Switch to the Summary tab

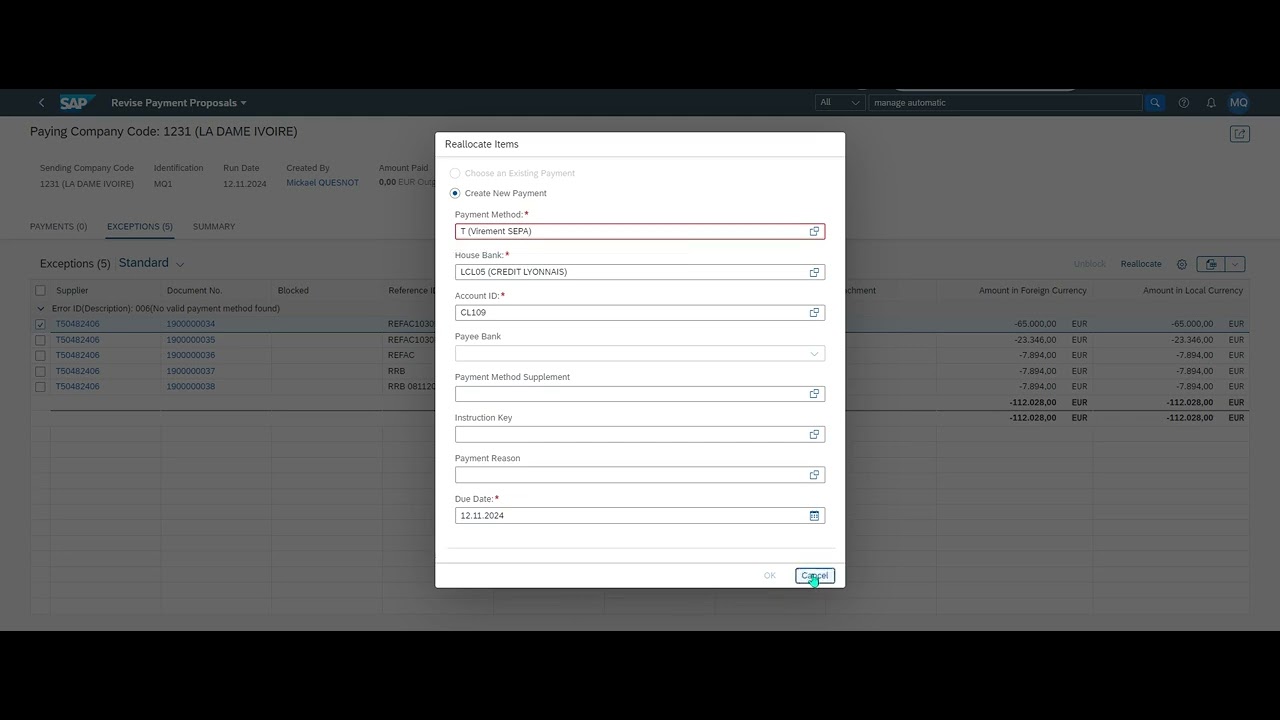214,227
